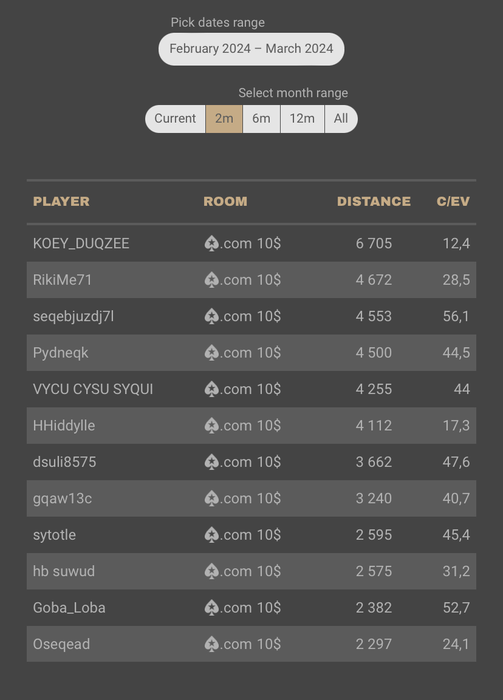Click the spade icon in sytotle row

[212, 535]
